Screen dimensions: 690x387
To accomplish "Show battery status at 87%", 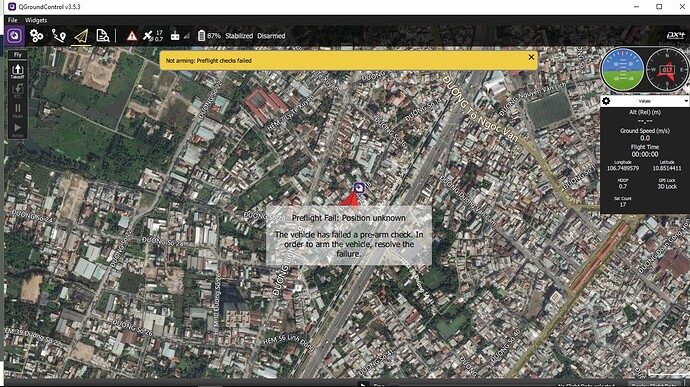I will click(209, 36).
